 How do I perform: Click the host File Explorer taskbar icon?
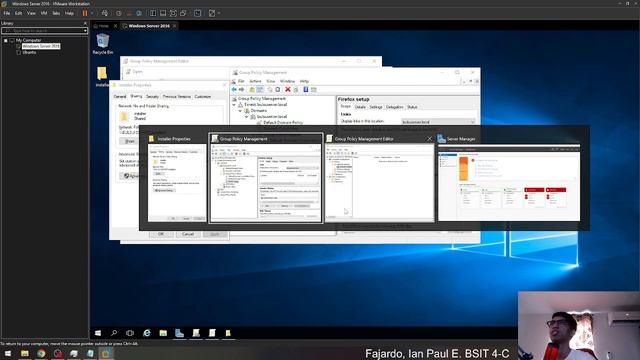tap(25, 353)
